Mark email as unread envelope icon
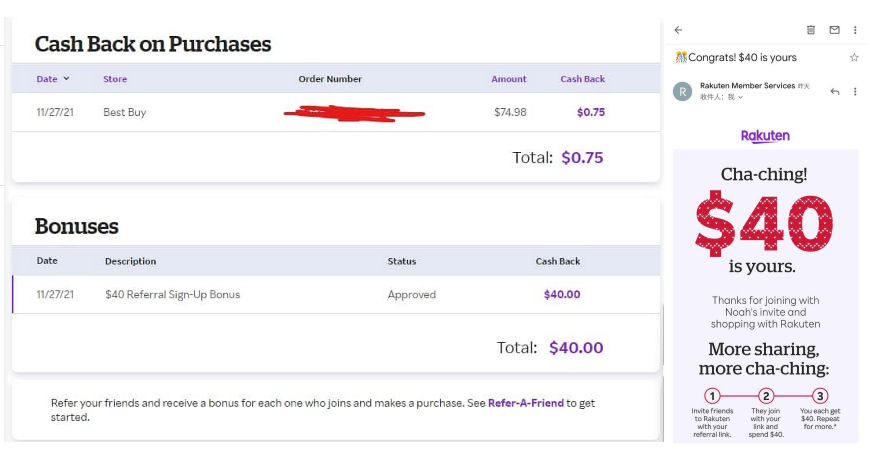 (x=834, y=30)
